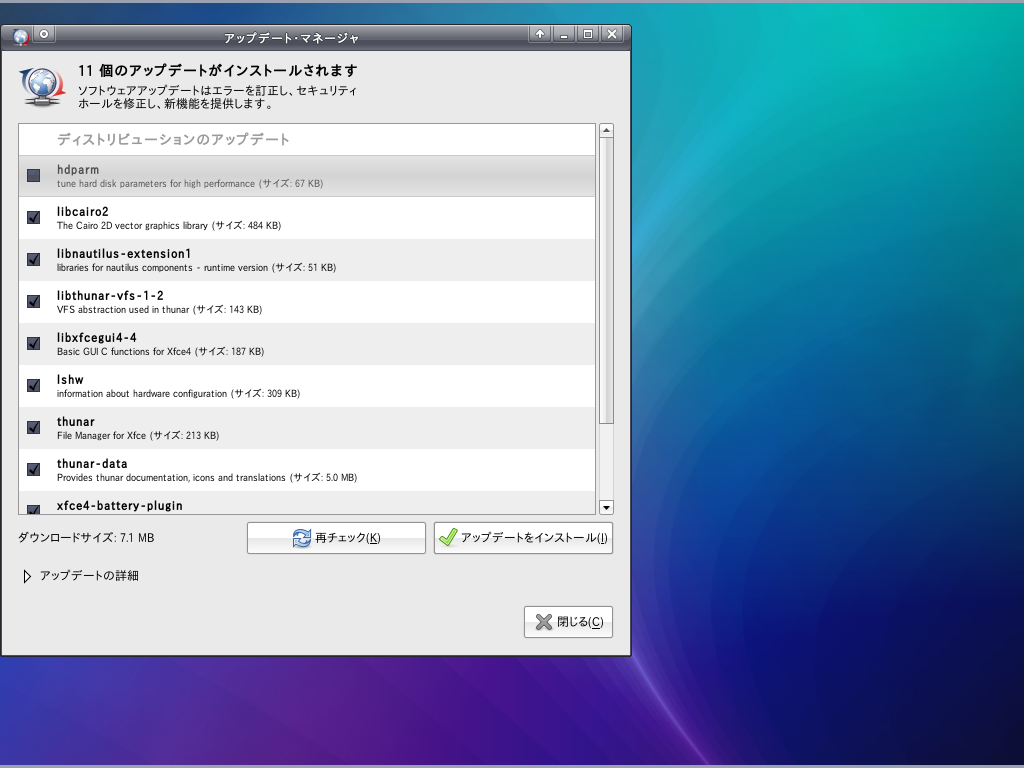The width and height of the screenshot is (1024, 768).
Task: Select libthunar-vfs-1-2 package name
Action: pos(110,296)
